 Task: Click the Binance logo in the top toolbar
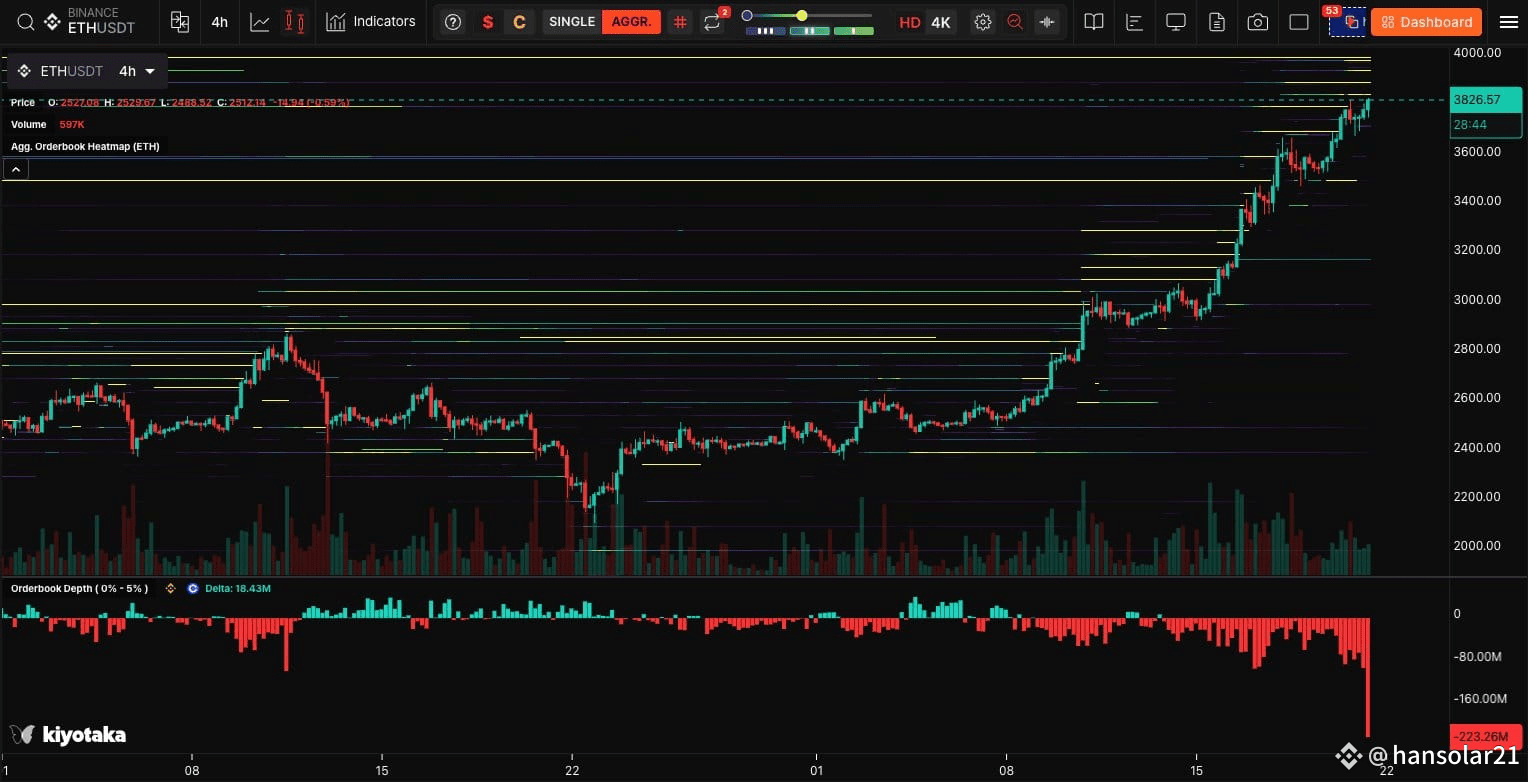coord(52,22)
